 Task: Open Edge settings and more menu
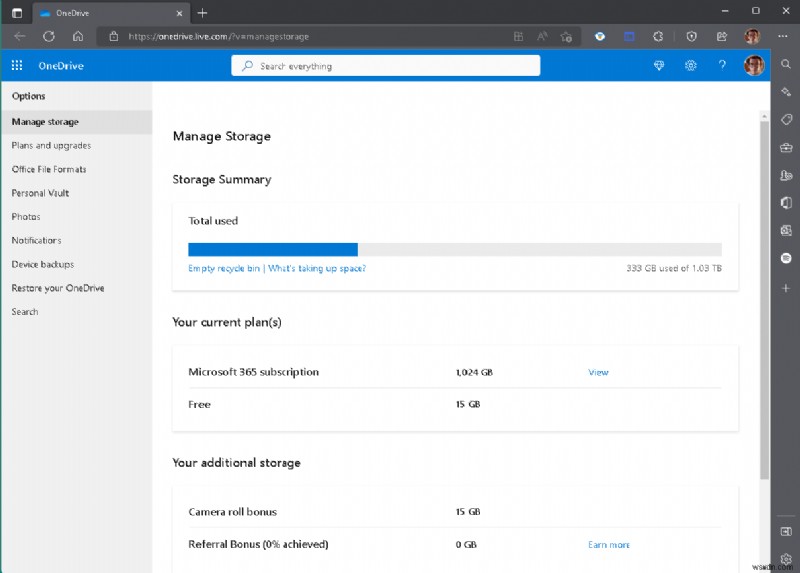pyautogui.click(x=783, y=36)
